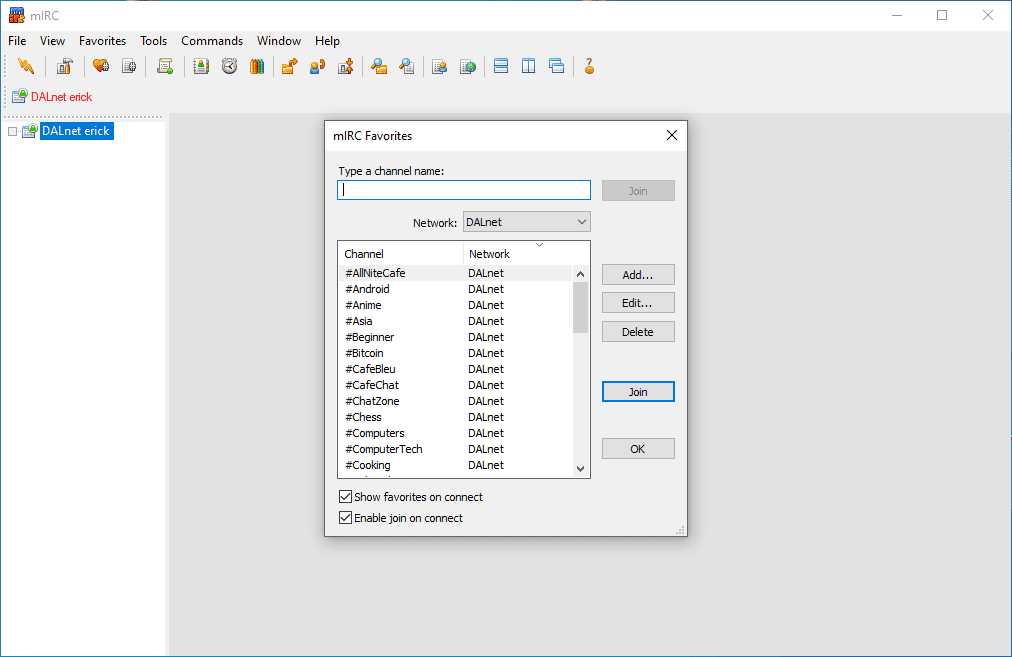Select #Bitcoin in the channel list
The width and height of the screenshot is (1012, 657).
pyautogui.click(x=456, y=353)
